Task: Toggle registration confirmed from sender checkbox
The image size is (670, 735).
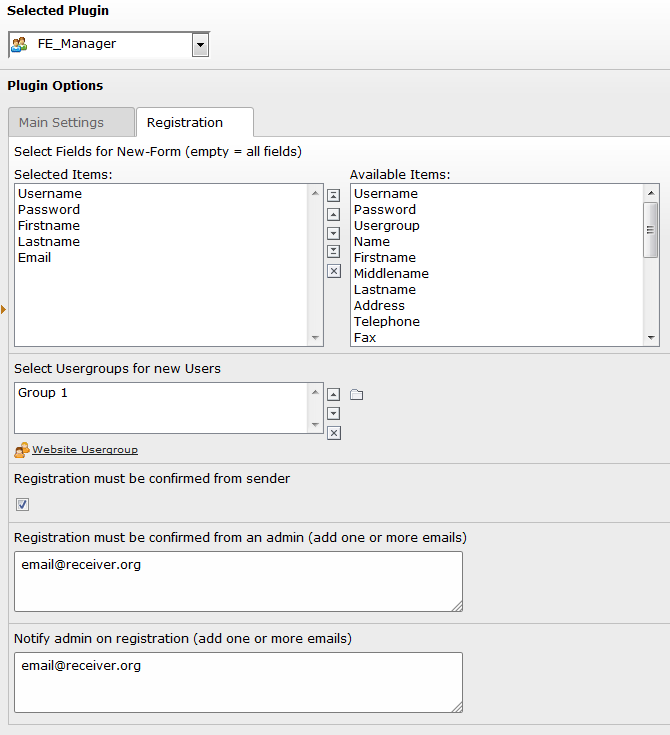Action: pyautogui.click(x=23, y=504)
